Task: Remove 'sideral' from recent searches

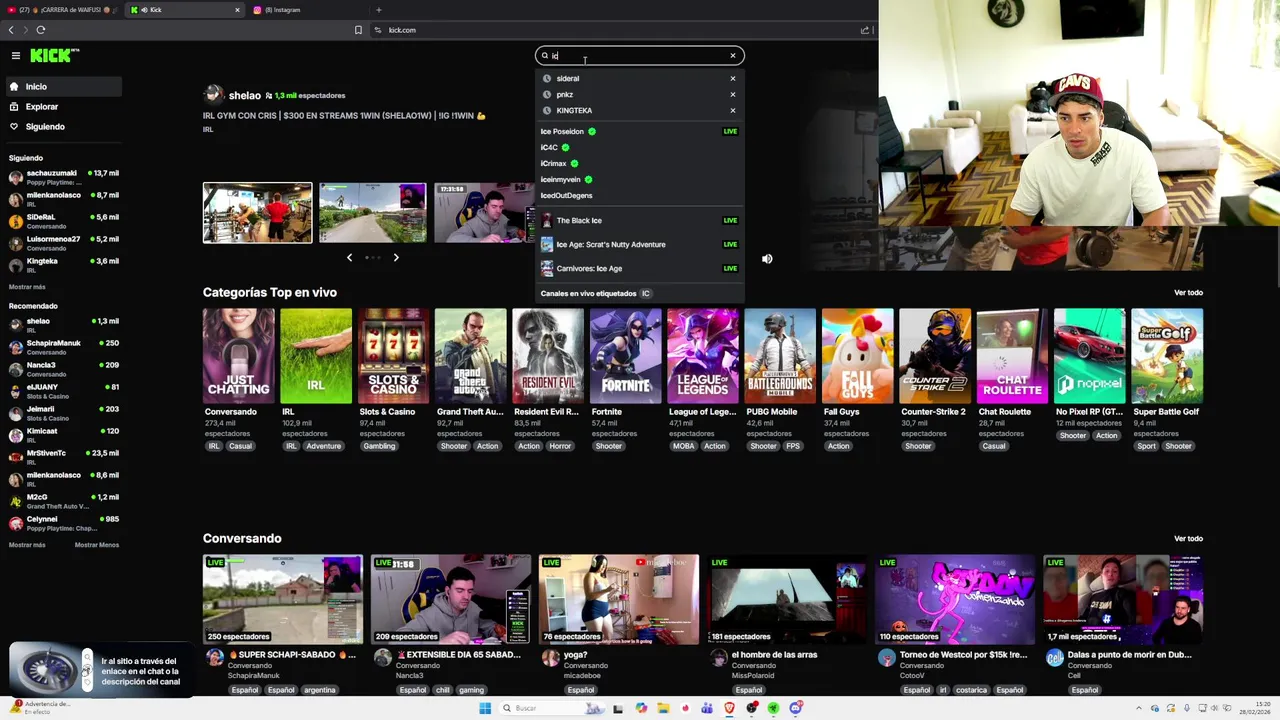Action: 733,78
